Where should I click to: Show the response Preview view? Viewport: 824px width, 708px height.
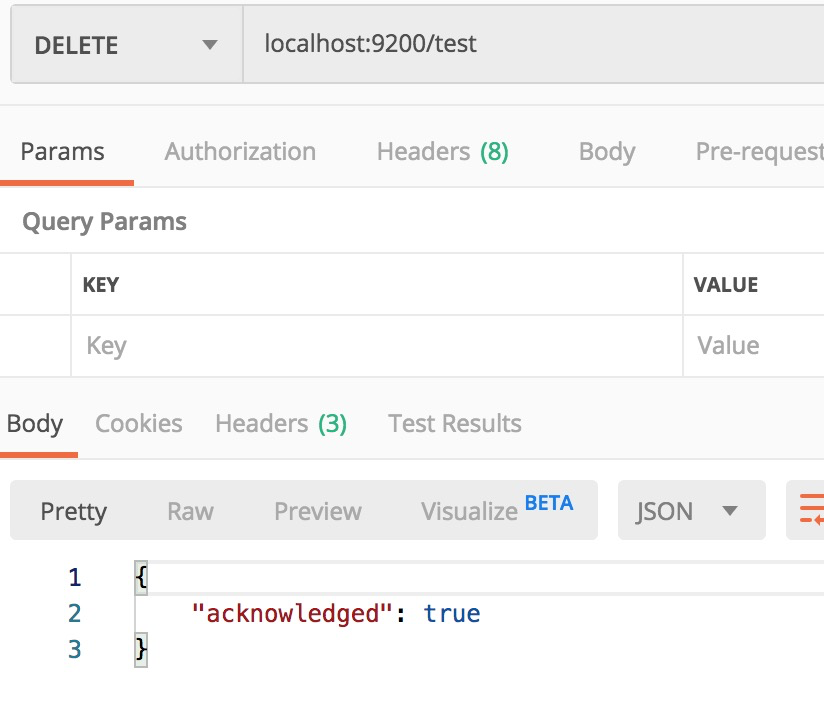pos(318,511)
